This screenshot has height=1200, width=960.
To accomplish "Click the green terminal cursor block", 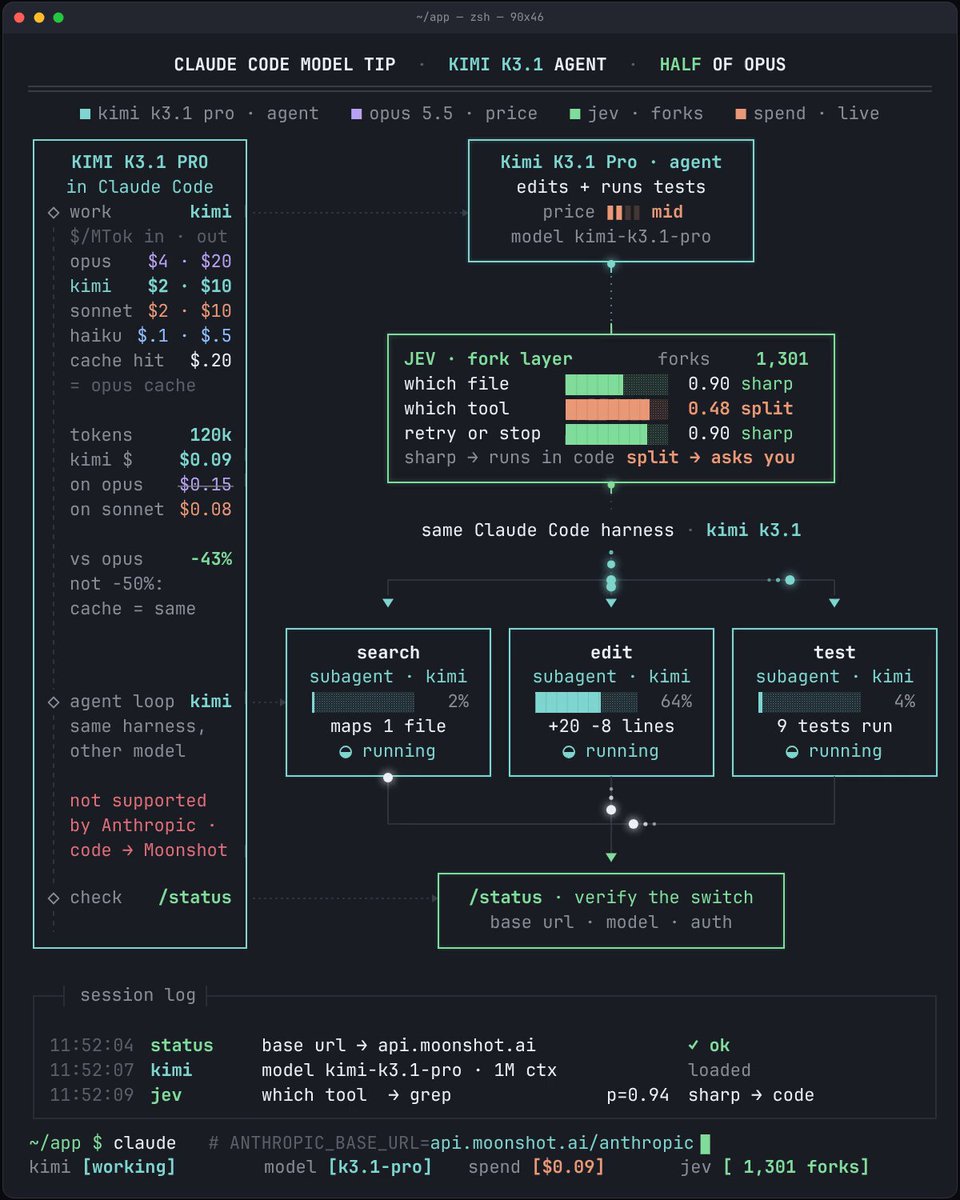I will pyautogui.click(x=705, y=1143).
